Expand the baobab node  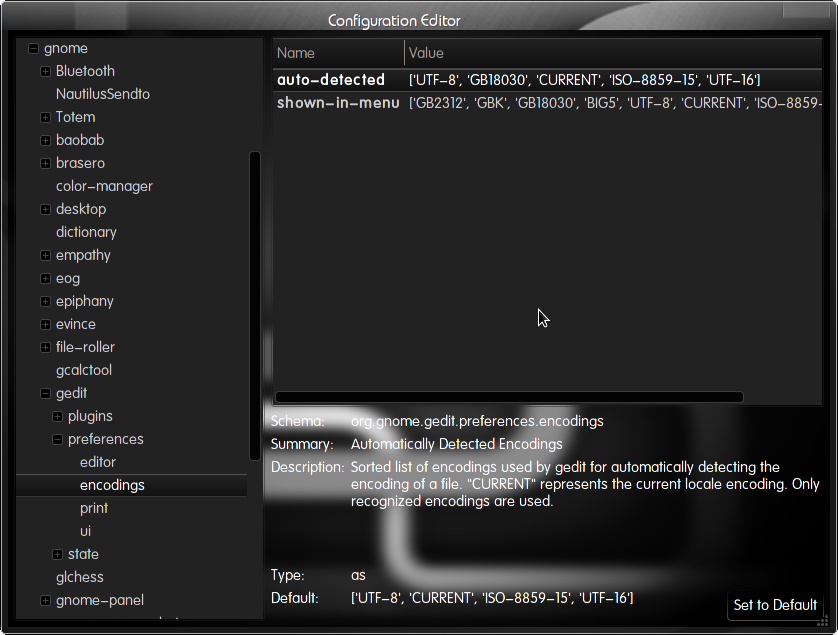tap(45, 140)
